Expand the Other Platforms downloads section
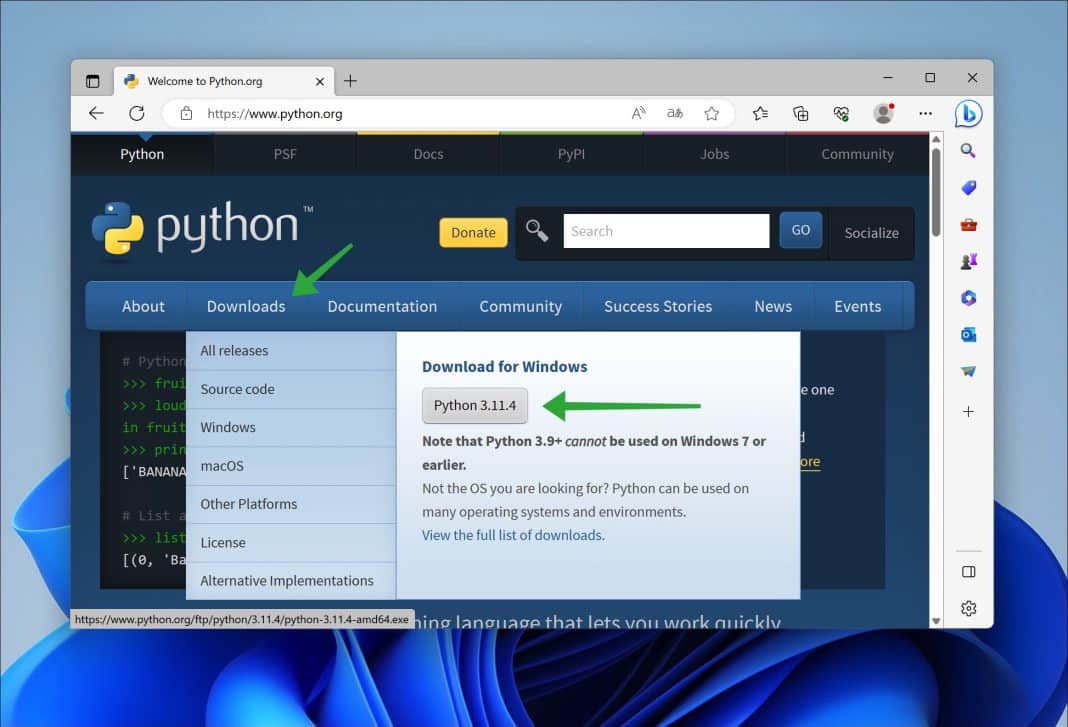 [x=249, y=504]
